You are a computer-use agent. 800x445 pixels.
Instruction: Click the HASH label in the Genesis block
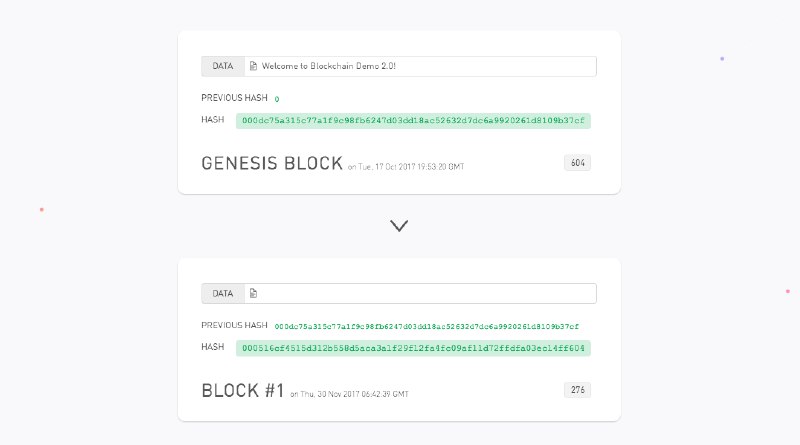tap(213, 119)
